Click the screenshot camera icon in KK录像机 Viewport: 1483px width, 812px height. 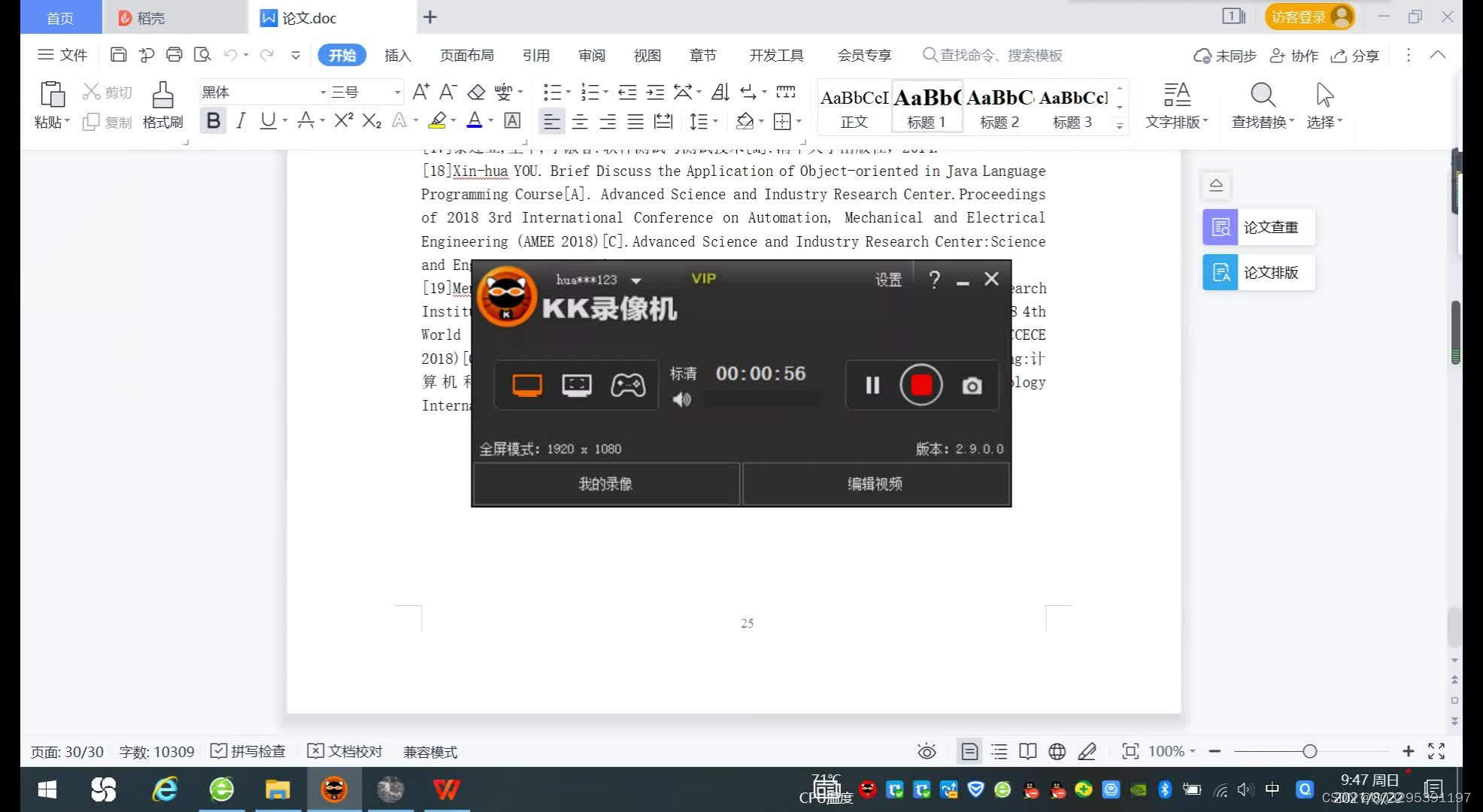pos(971,385)
